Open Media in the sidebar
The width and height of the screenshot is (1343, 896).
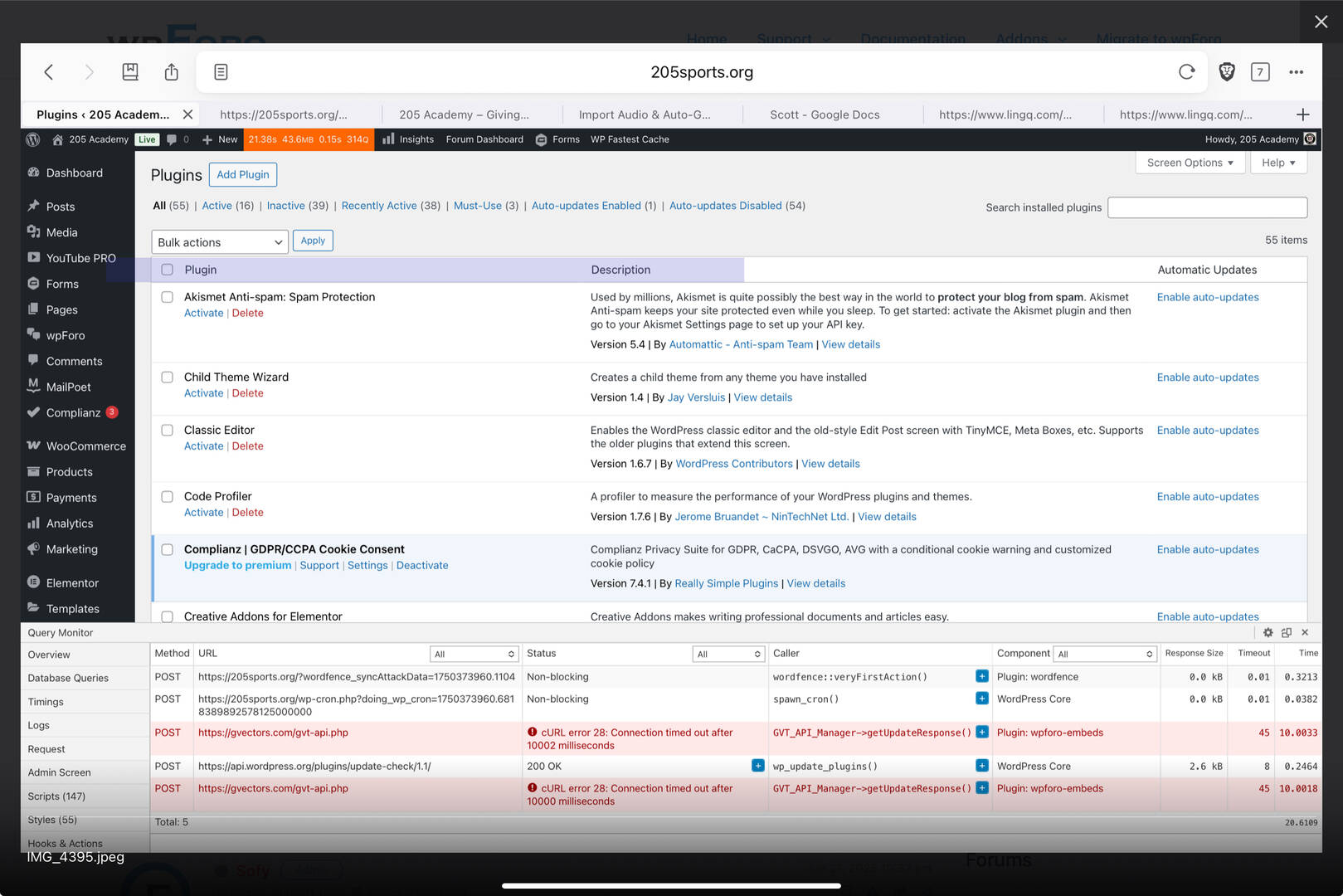tap(62, 232)
